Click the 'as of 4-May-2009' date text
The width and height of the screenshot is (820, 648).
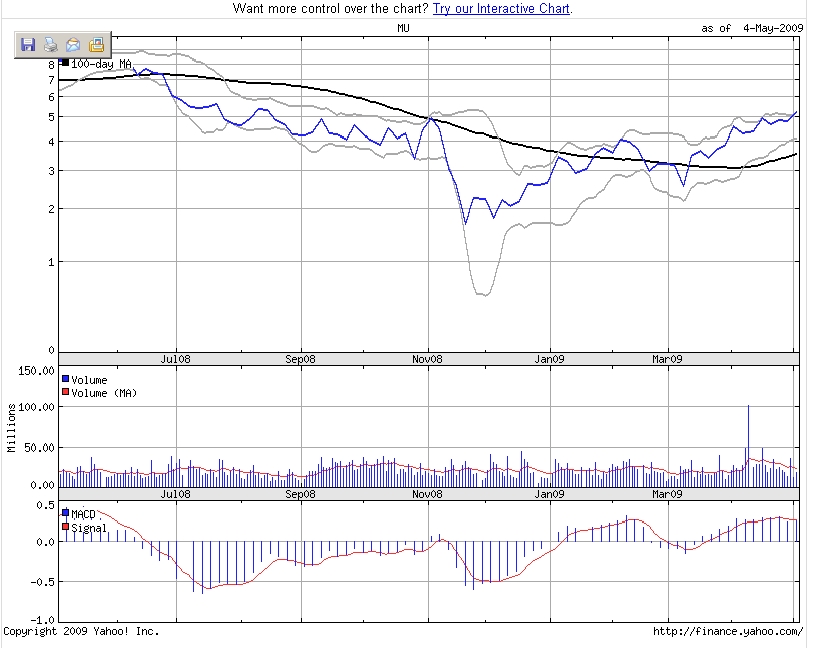[x=752, y=28]
